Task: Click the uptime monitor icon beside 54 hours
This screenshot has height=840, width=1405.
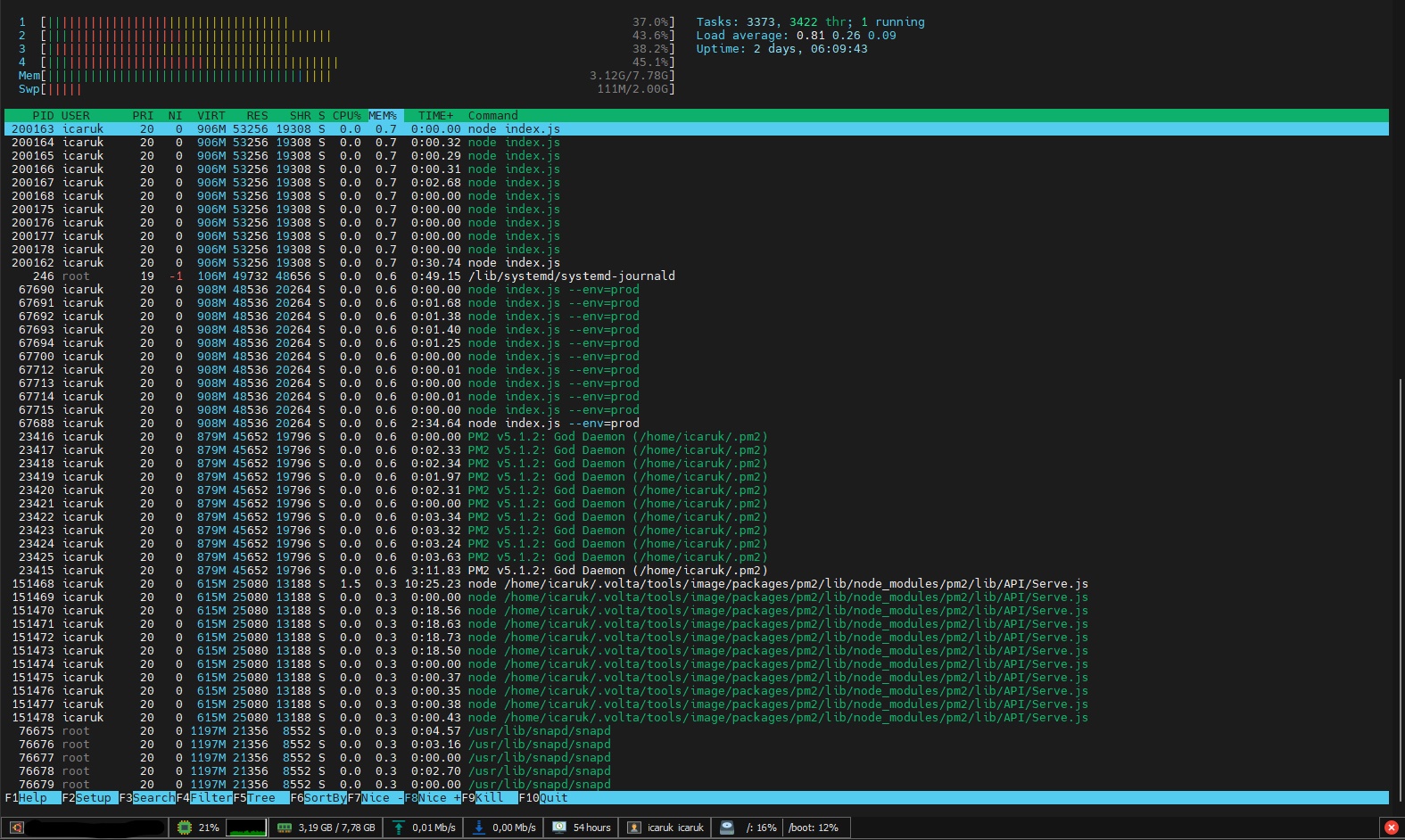Action: [559, 828]
